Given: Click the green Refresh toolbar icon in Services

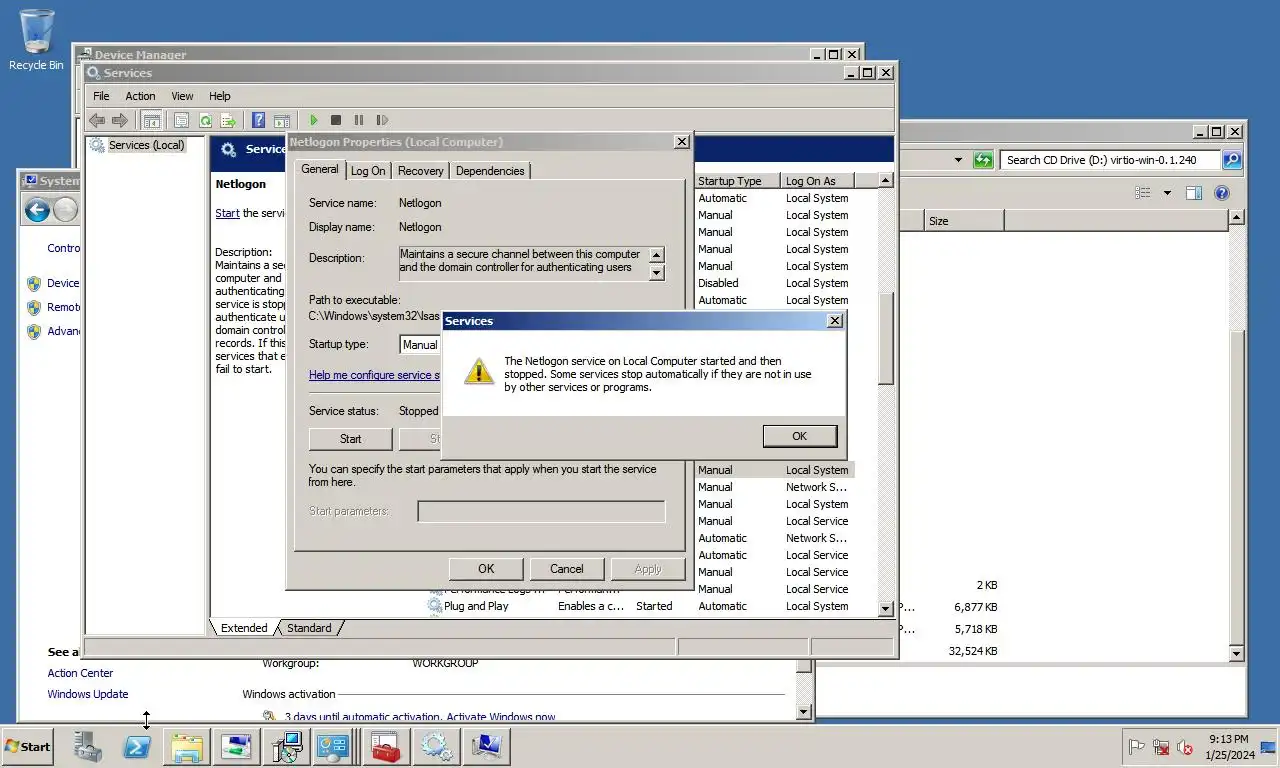Looking at the screenshot, I should (205, 120).
